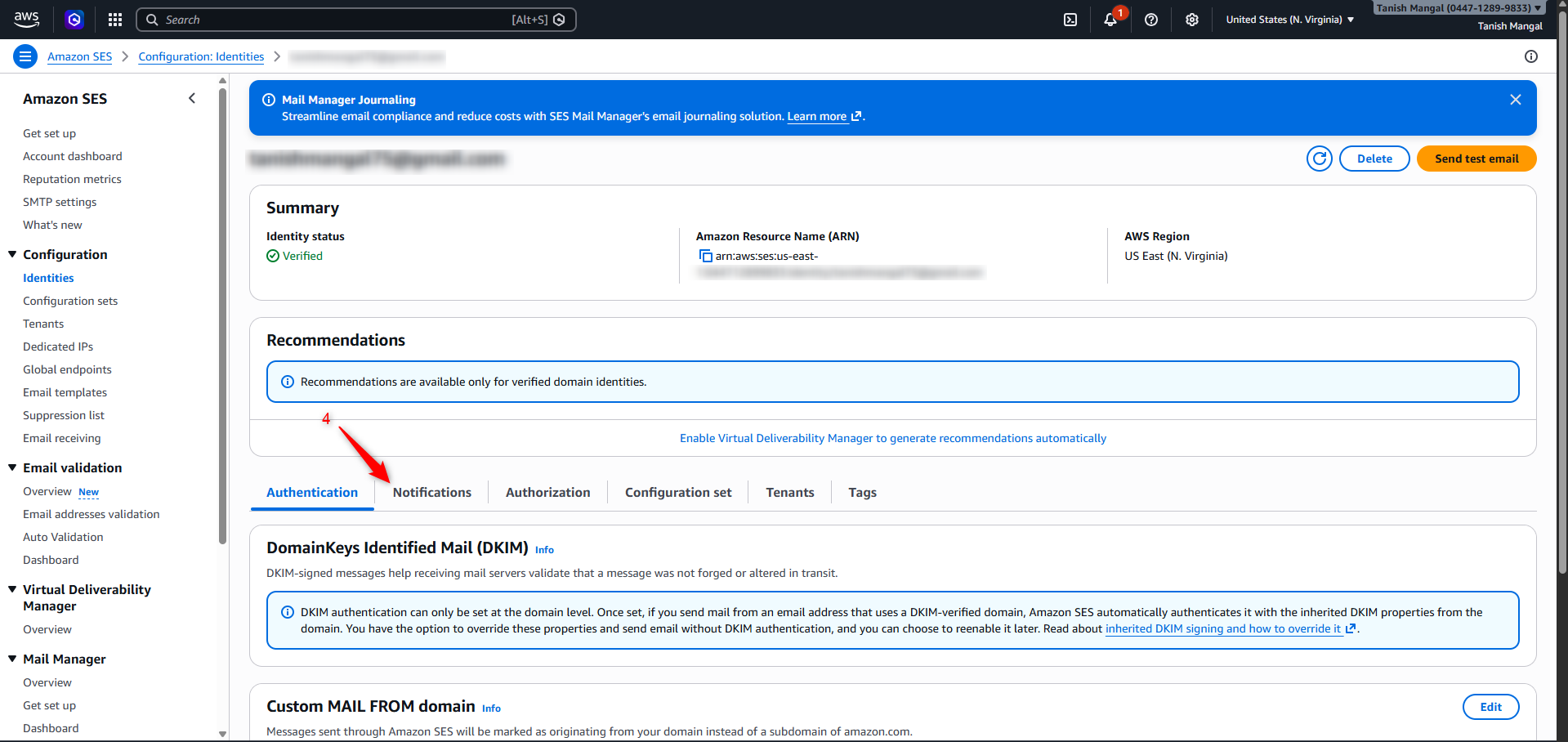The width and height of the screenshot is (1568, 742).
Task: Click the help question mark icon
Action: pos(1151,20)
